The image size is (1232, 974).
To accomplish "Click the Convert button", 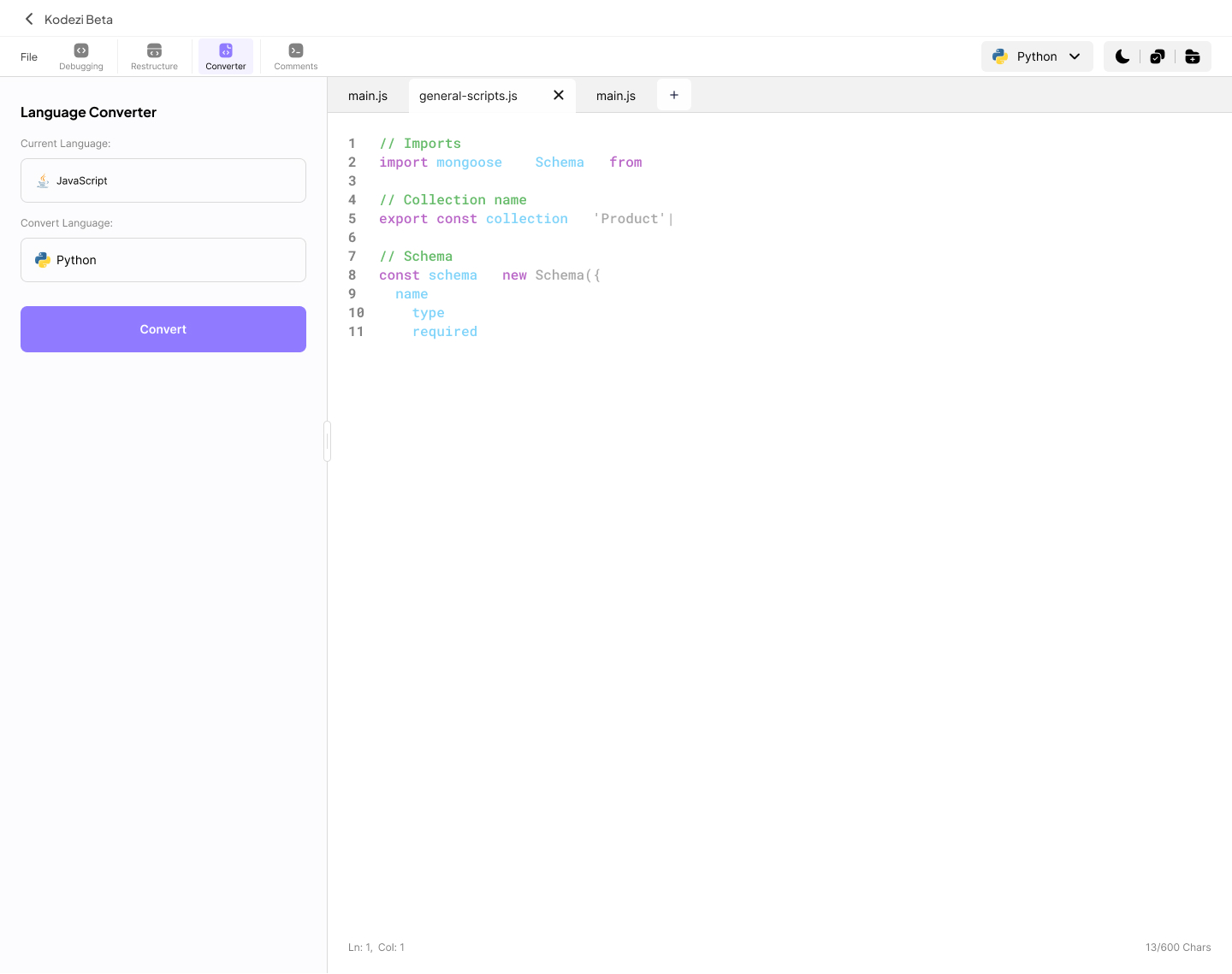I will tap(163, 329).
